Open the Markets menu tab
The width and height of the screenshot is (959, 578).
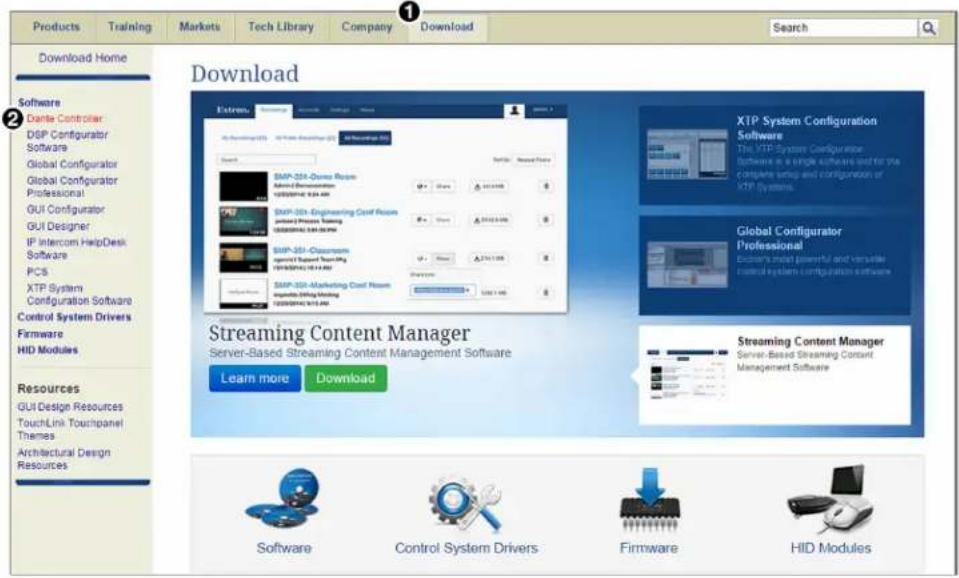click(x=199, y=27)
